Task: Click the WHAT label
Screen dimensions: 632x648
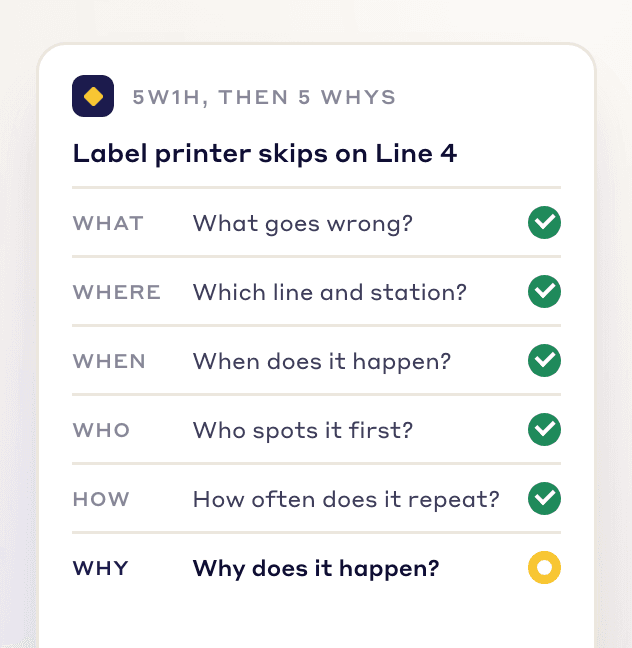Action: [108, 224]
